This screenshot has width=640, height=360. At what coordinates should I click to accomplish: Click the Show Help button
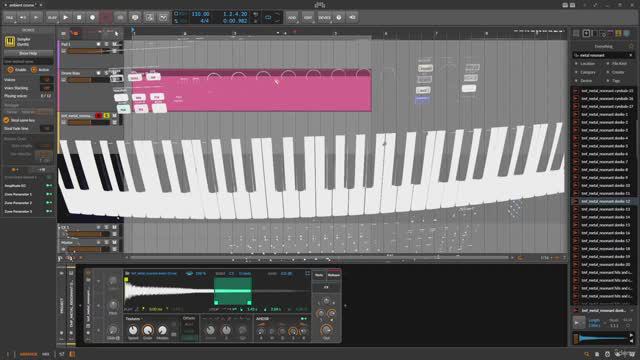tap(28, 53)
